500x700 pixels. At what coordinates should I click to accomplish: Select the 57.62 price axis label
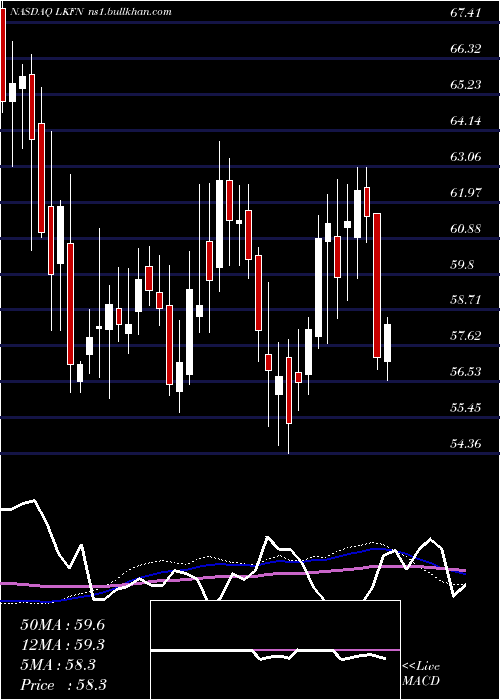pyautogui.click(x=465, y=336)
